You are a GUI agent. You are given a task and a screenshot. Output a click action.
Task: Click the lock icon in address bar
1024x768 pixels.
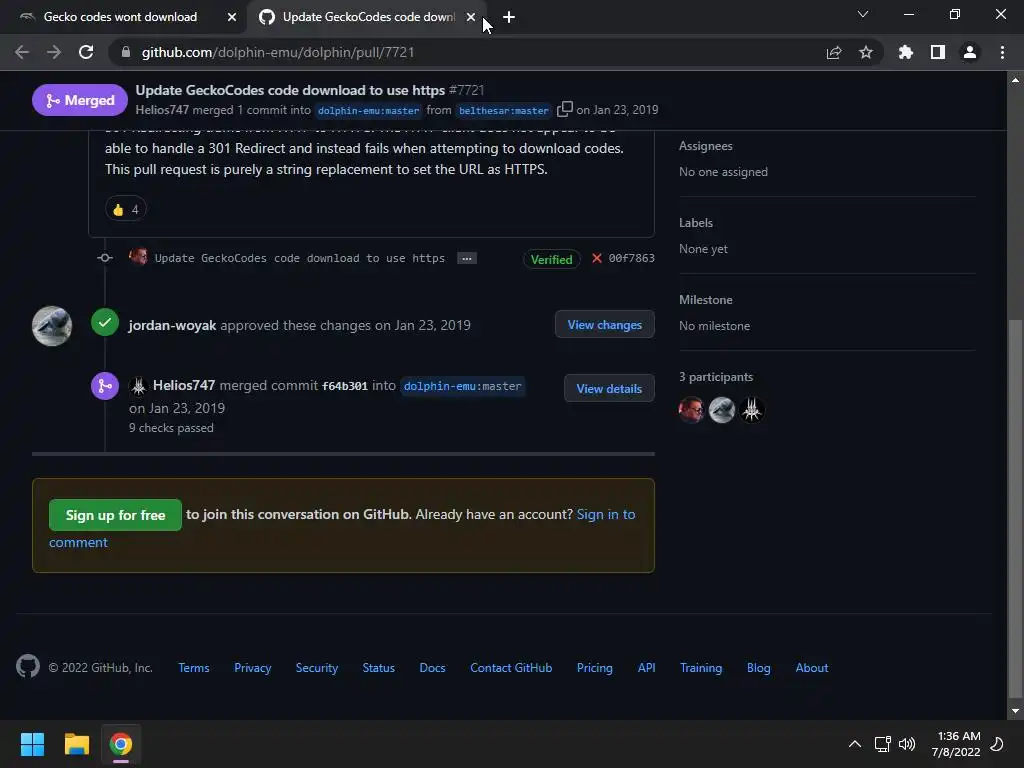point(126,52)
